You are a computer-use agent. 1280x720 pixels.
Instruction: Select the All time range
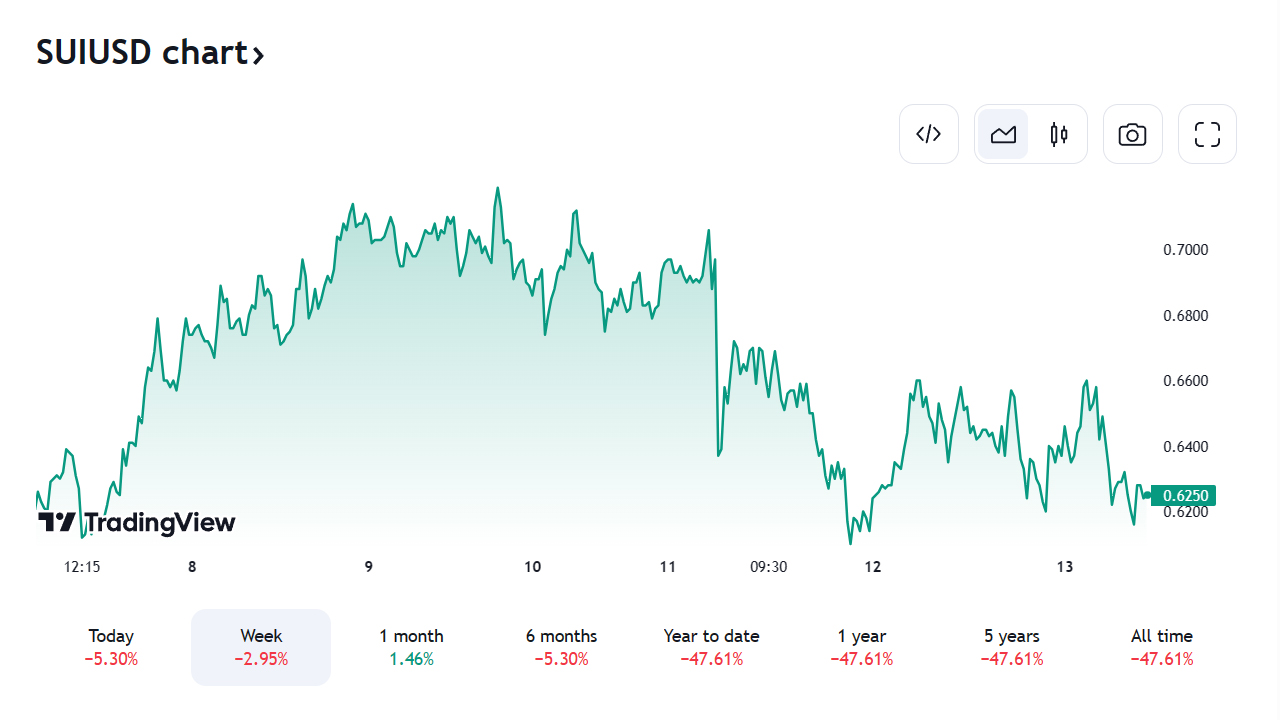1161,647
